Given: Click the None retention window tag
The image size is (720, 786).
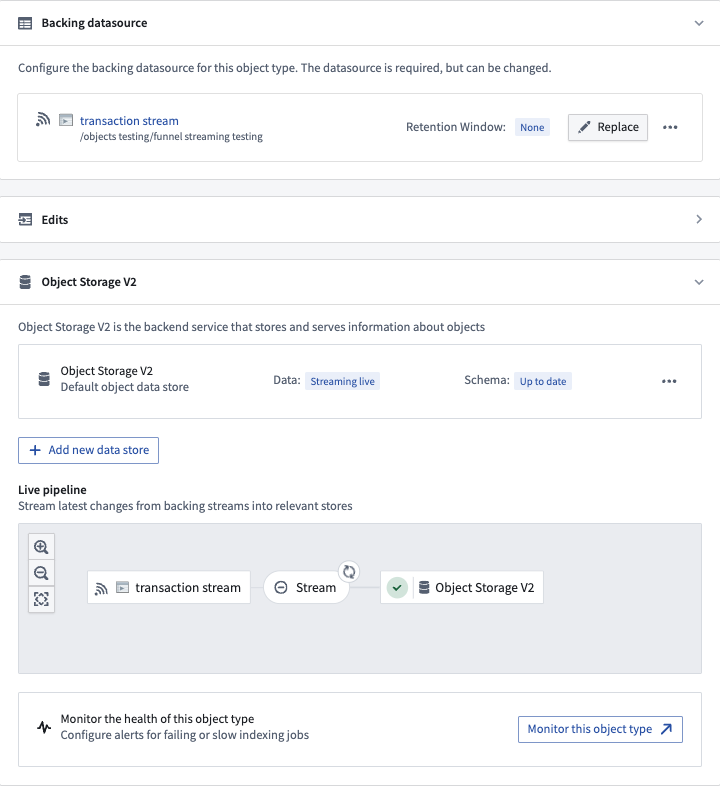Looking at the screenshot, I should pos(532,127).
